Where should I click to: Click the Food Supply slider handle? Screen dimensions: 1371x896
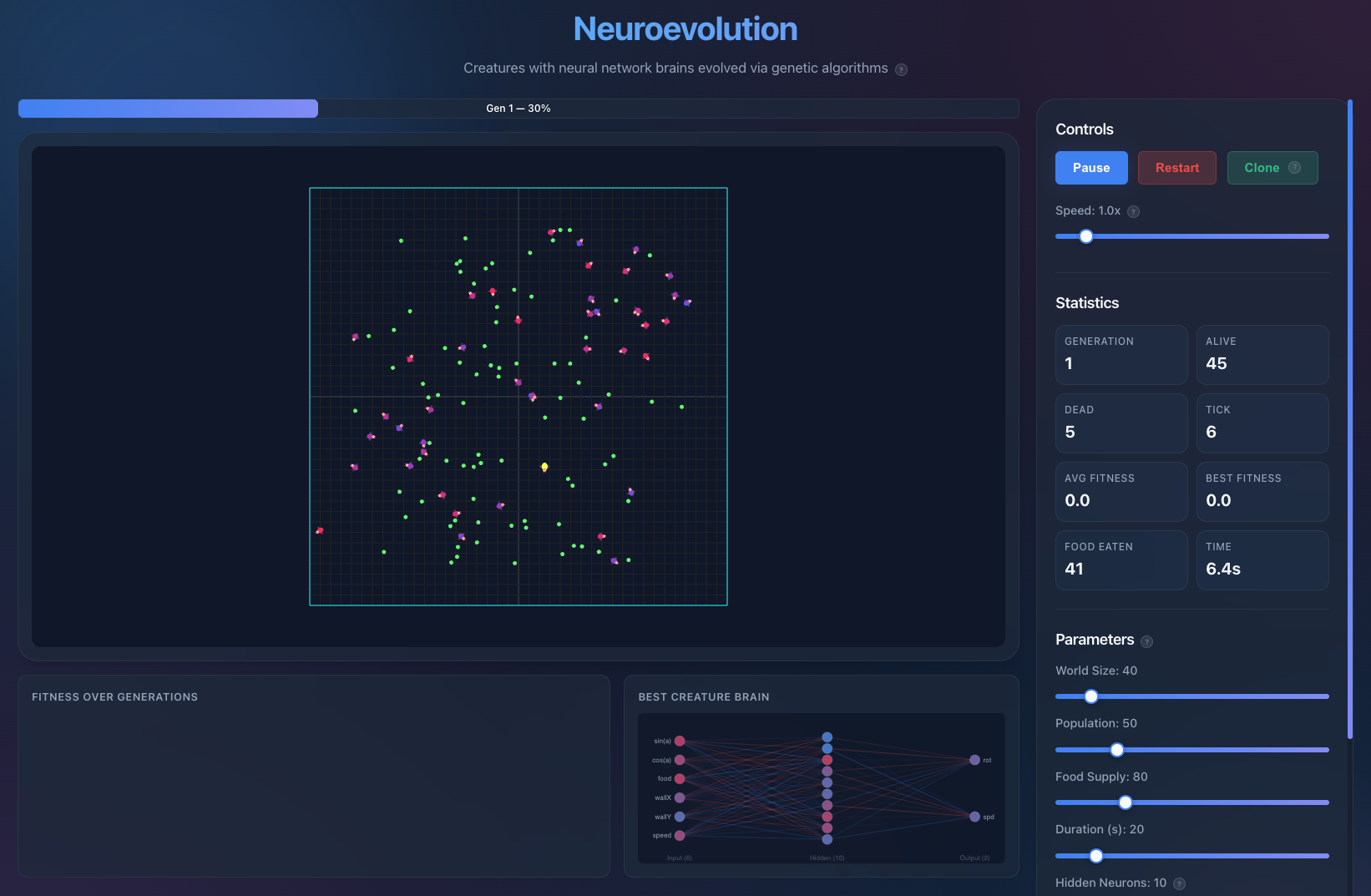point(1126,802)
